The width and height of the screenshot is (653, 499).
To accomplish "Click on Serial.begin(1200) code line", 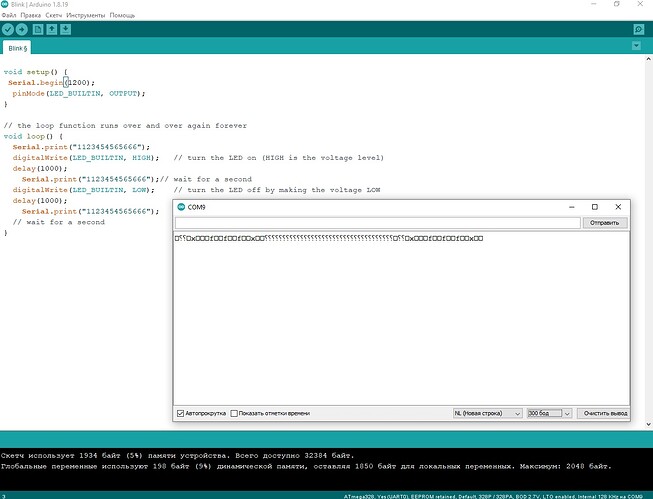I will [51, 82].
